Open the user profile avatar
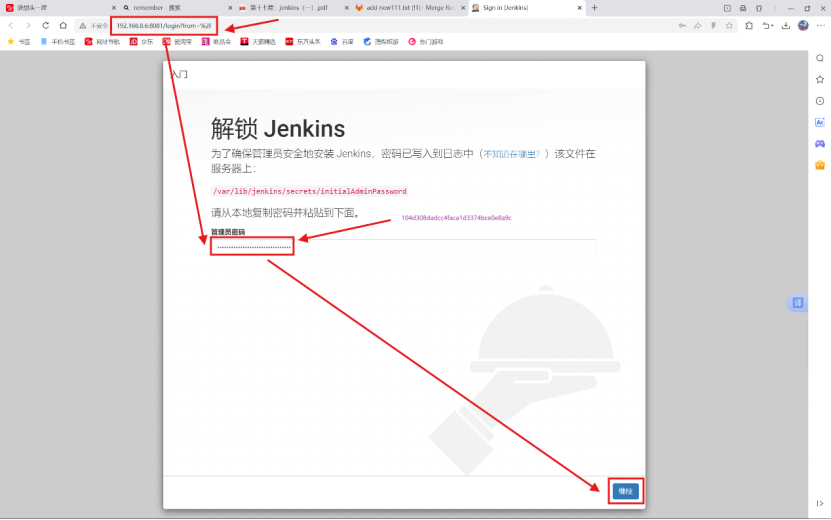The width and height of the screenshot is (831, 520). click(803, 25)
